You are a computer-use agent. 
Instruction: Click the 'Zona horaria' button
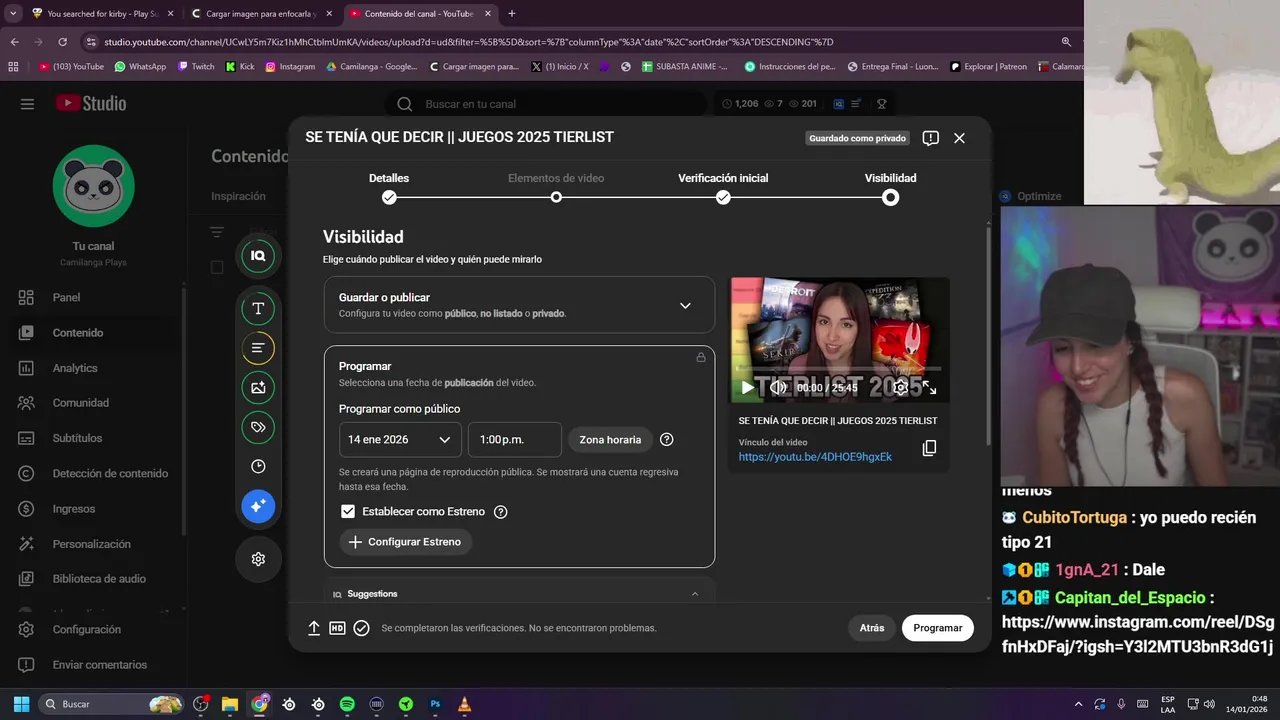(610, 440)
